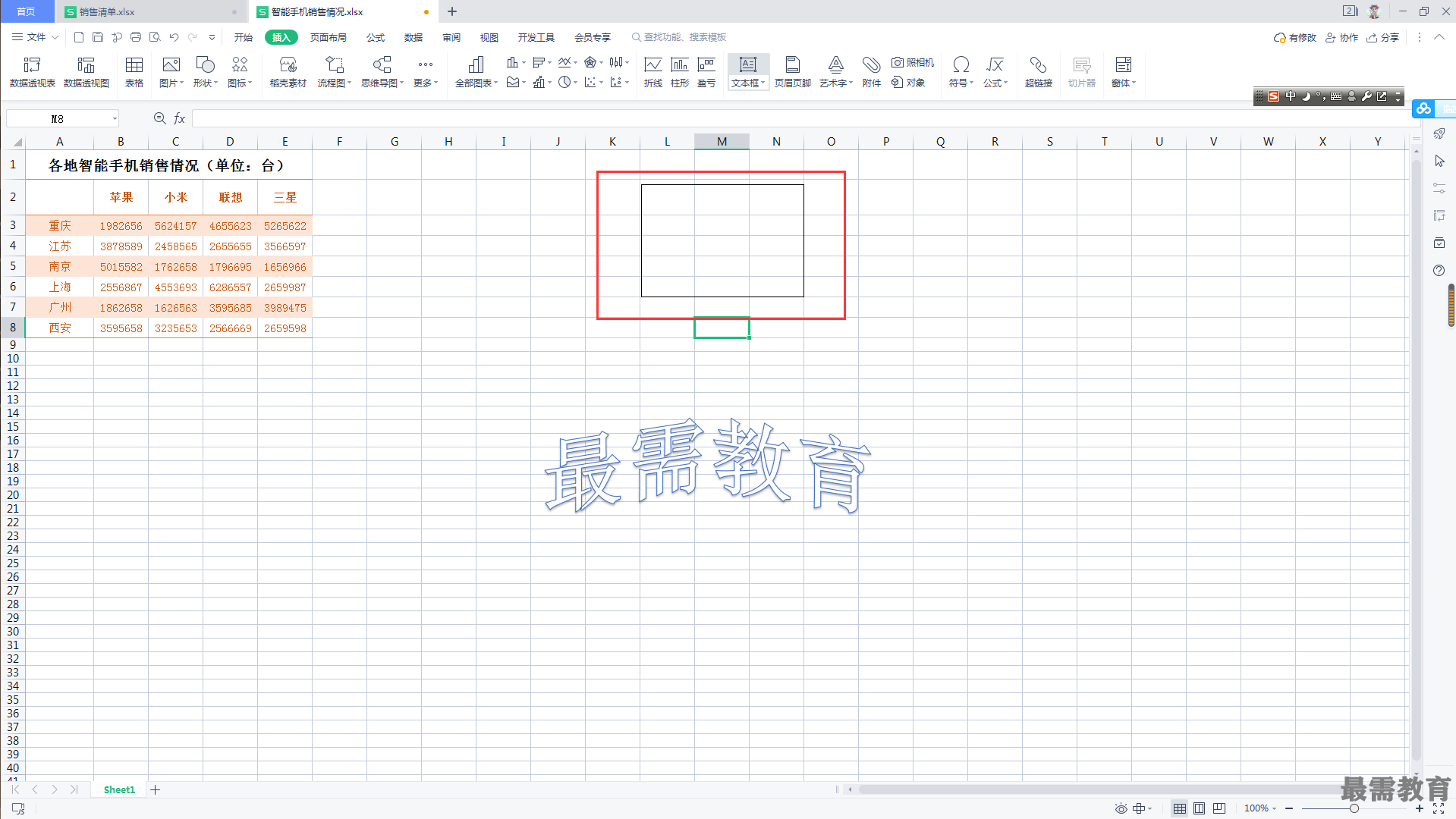Click zoom out minus button
Viewport: 1456px width, 819px height.
pyautogui.click(x=1289, y=808)
